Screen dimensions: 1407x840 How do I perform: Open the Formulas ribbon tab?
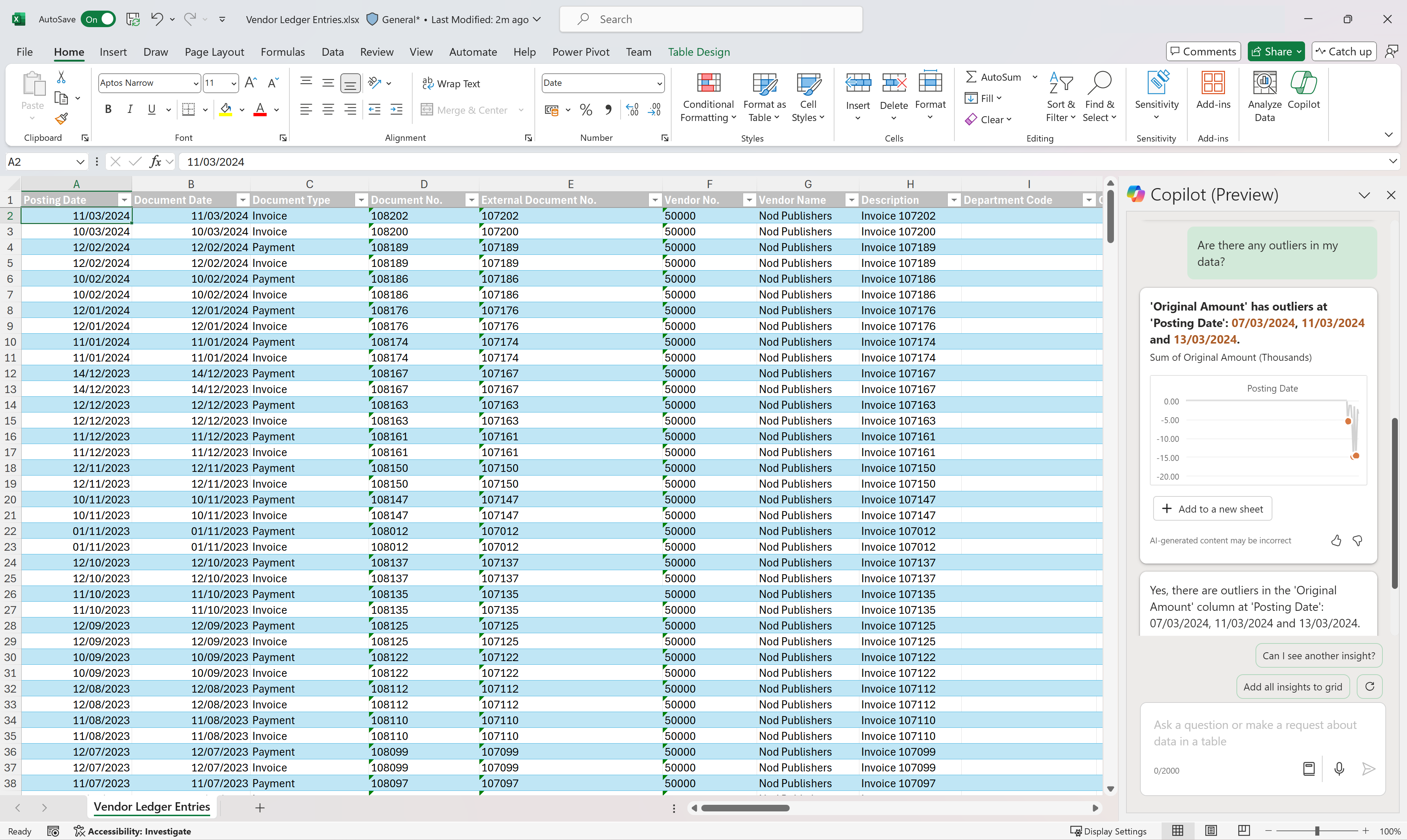click(x=282, y=51)
